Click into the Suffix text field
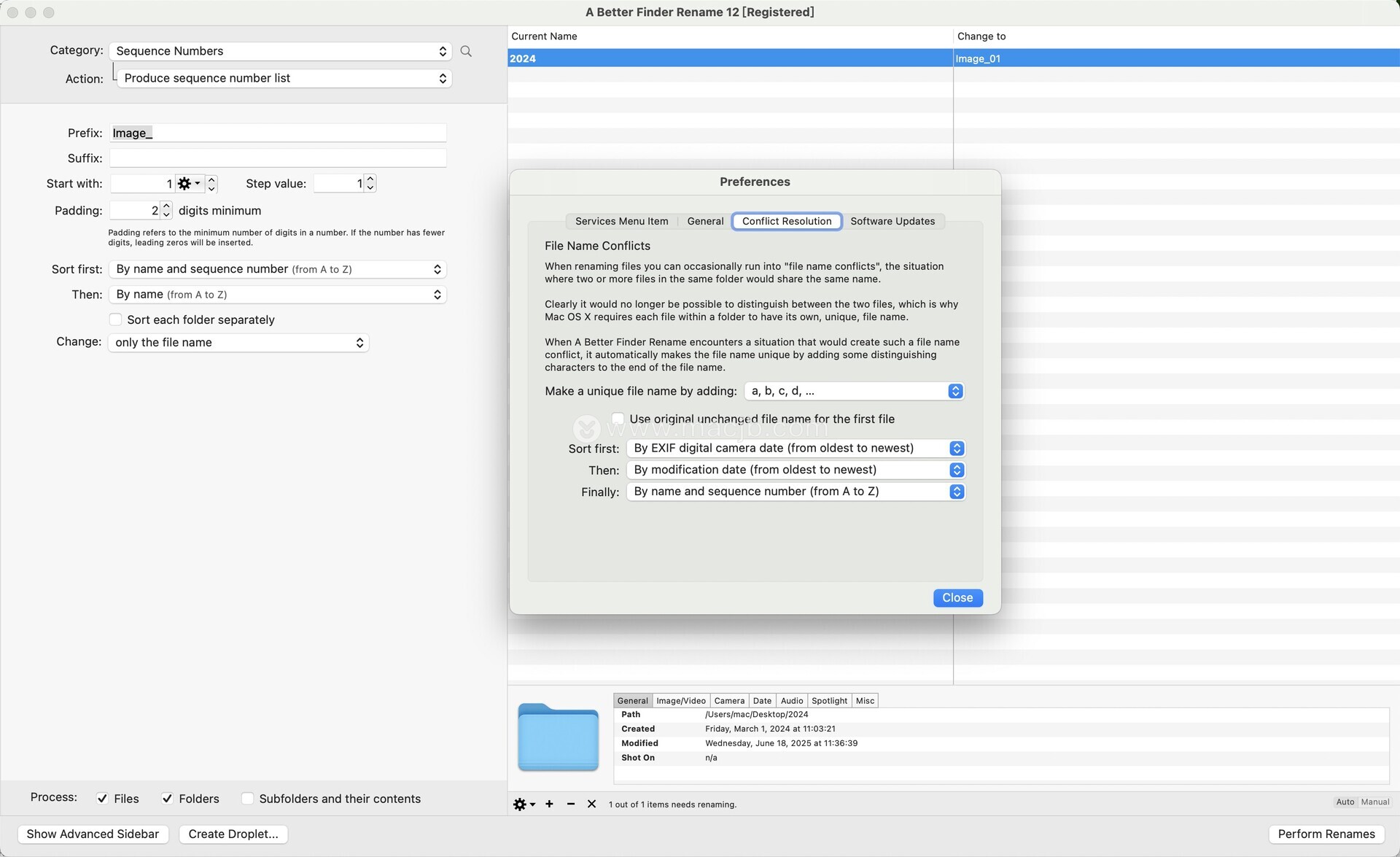This screenshot has height=857, width=1400. coord(278,158)
